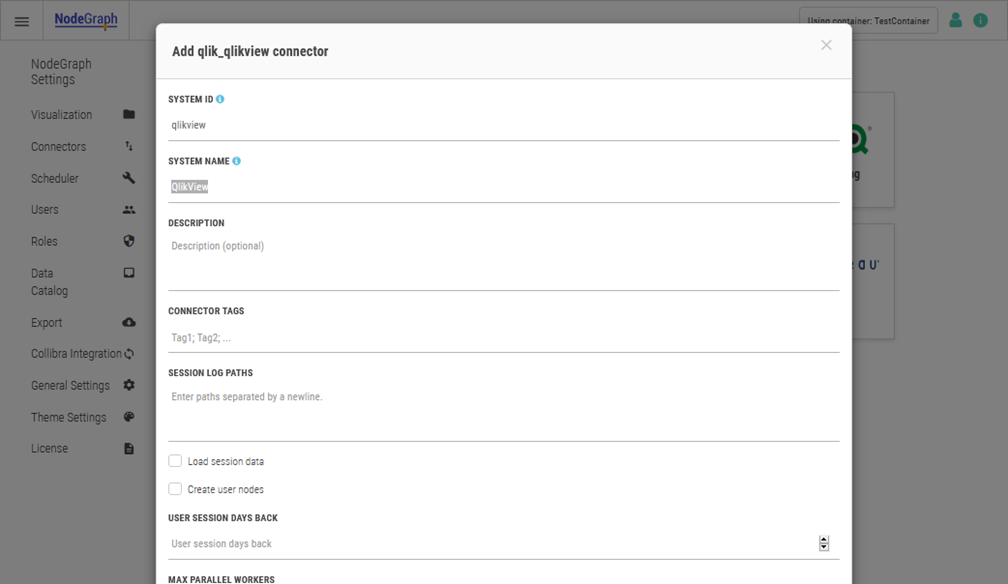This screenshot has width=1008, height=584.
Task: Open Roles in the sidebar
Action: [x=44, y=241]
